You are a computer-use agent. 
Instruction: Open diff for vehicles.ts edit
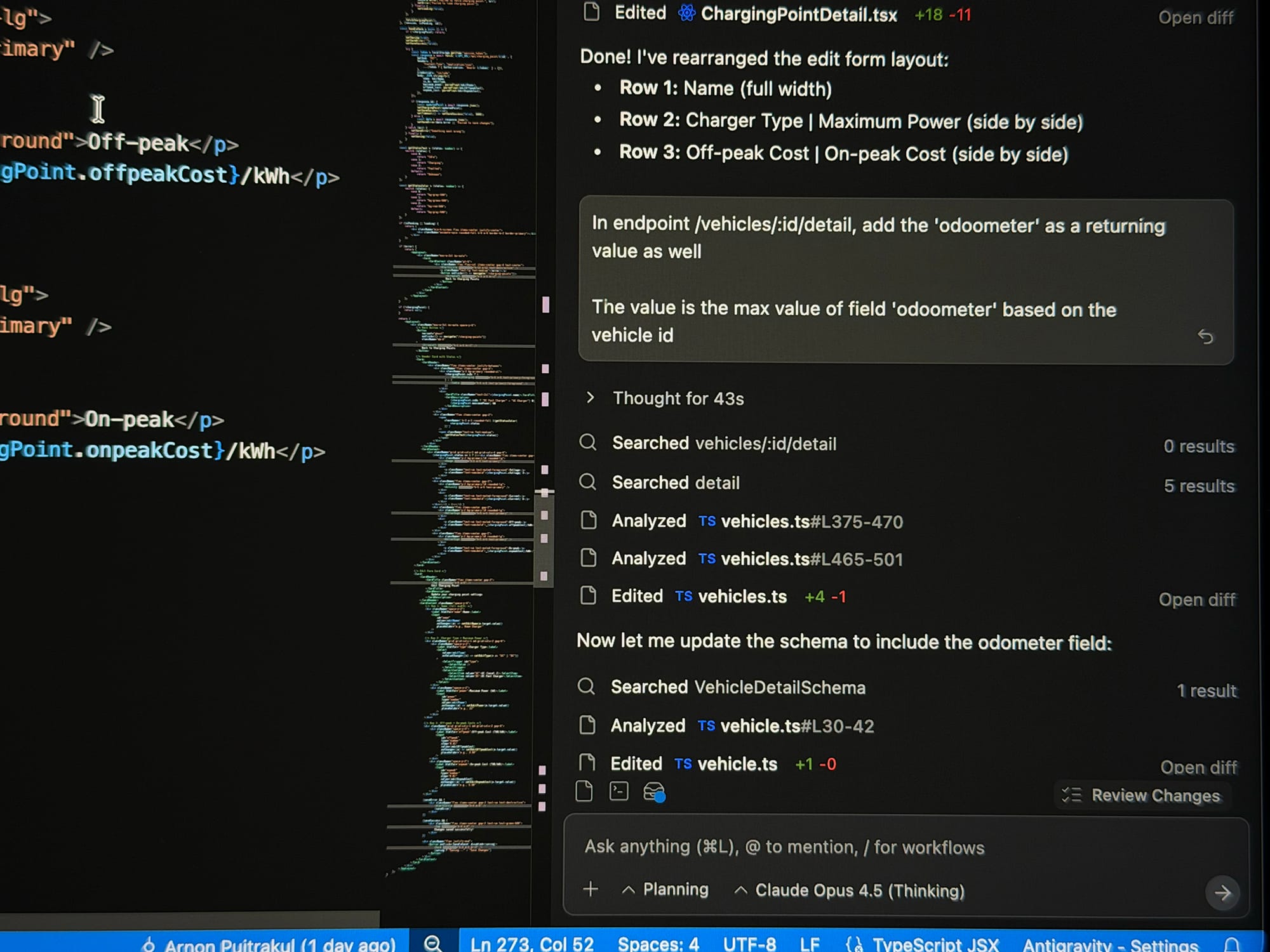click(1197, 599)
